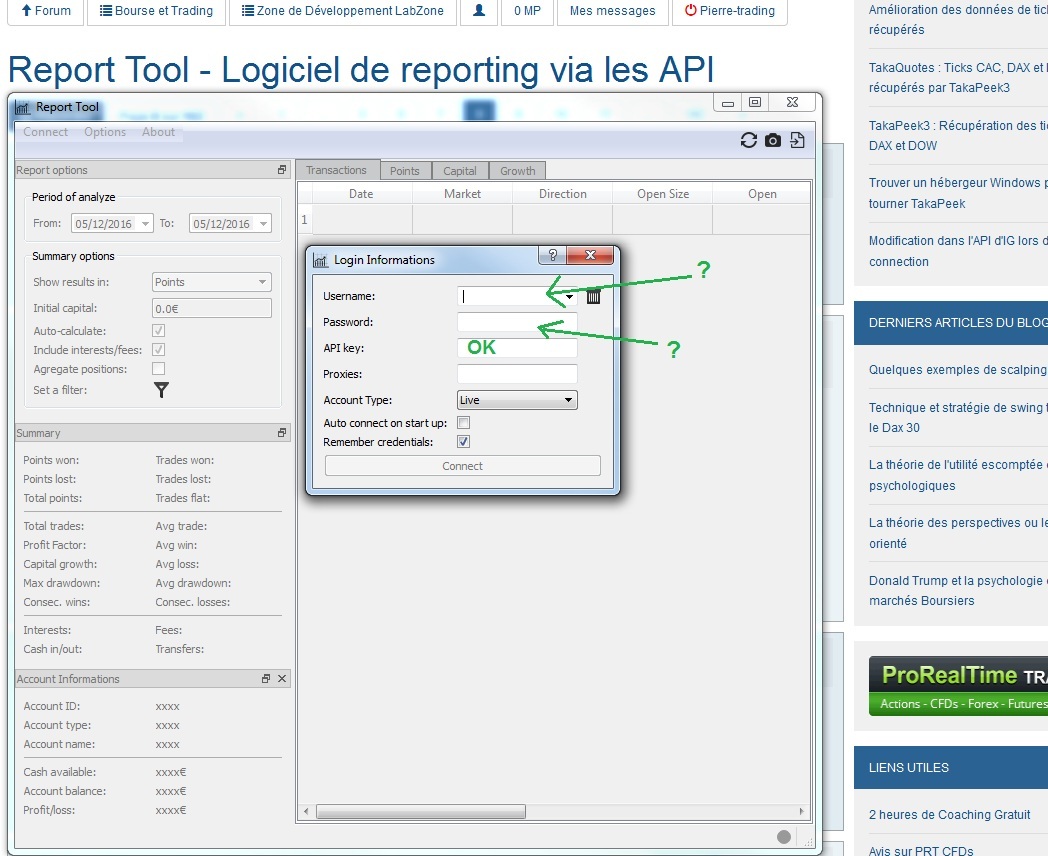Click the 0 MP button

(x=527, y=11)
